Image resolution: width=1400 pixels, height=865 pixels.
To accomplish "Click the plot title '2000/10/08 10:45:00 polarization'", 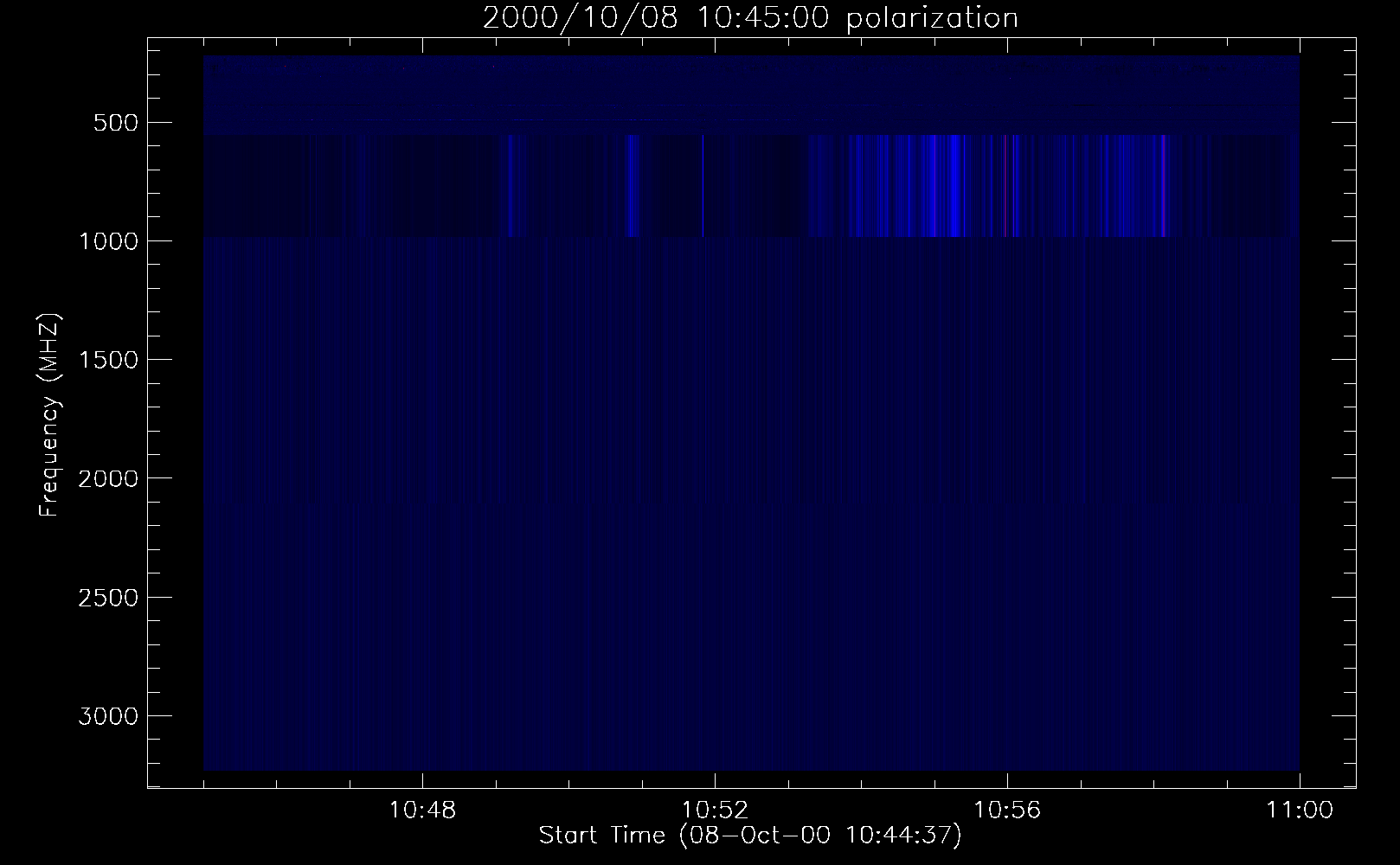I will coord(750,18).
